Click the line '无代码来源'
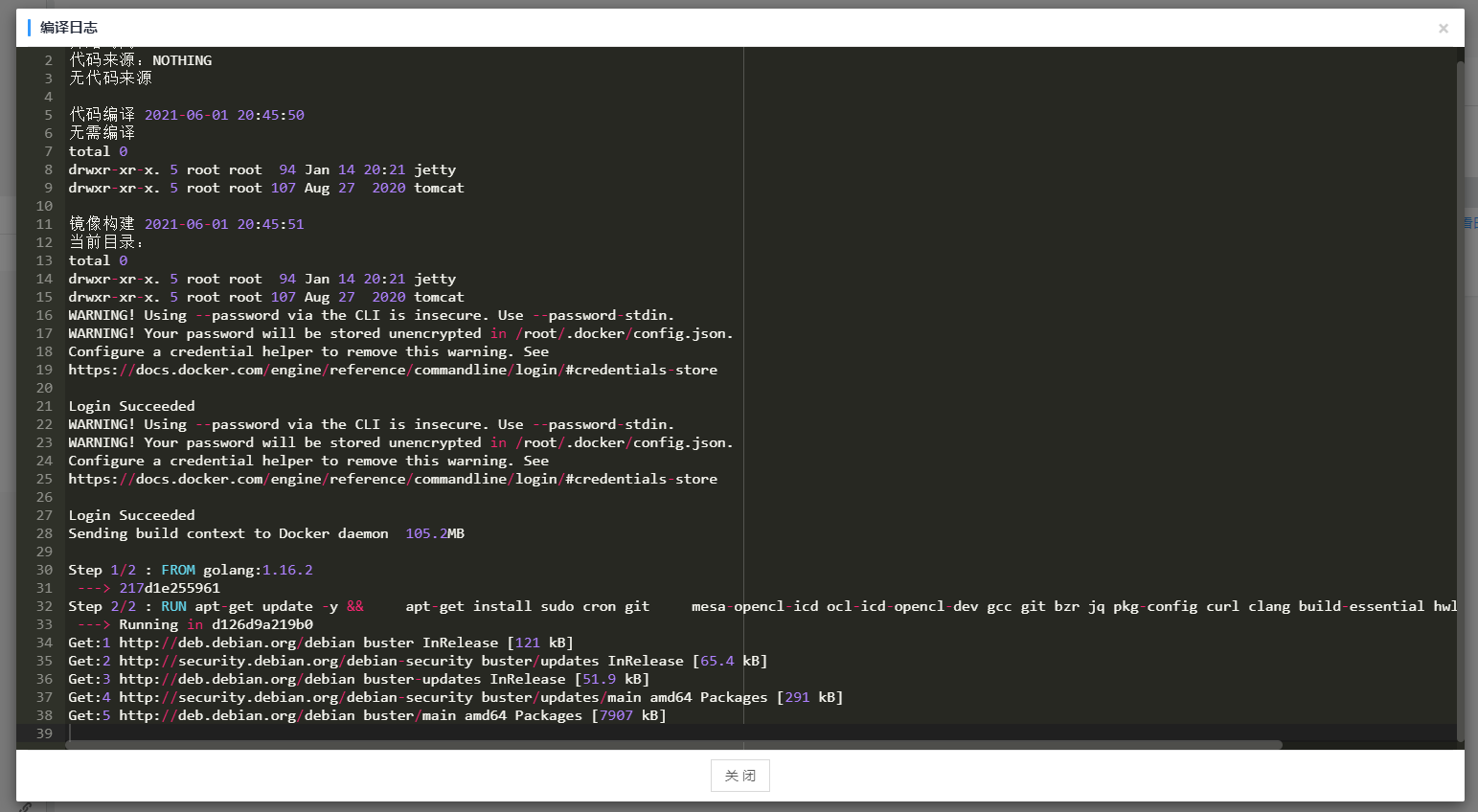Image resolution: width=1478 pixels, height=812 pixels. tap(110, 79)
